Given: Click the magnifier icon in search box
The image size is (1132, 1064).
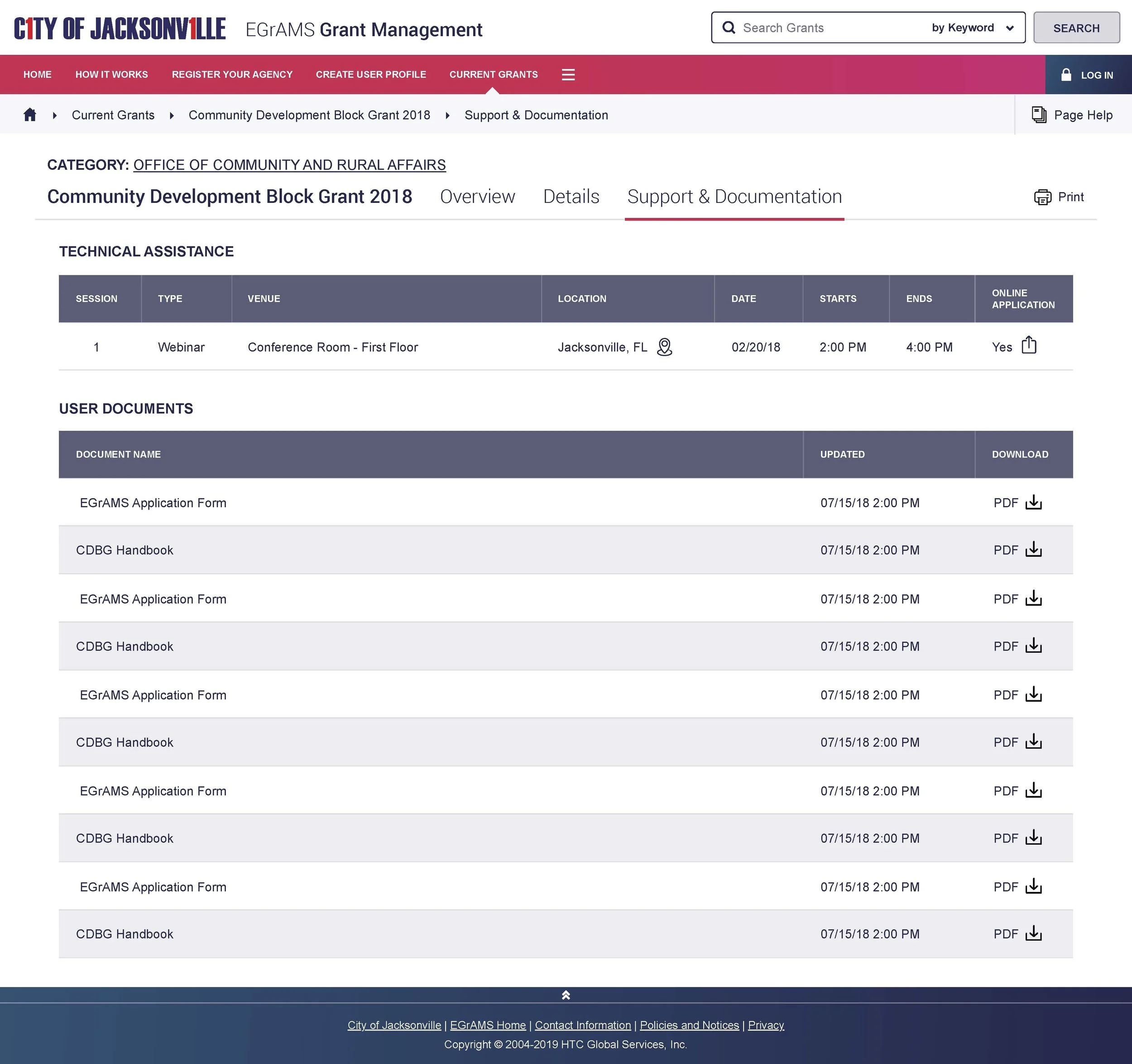Looking at the screenshot, I should coord(728,27).
